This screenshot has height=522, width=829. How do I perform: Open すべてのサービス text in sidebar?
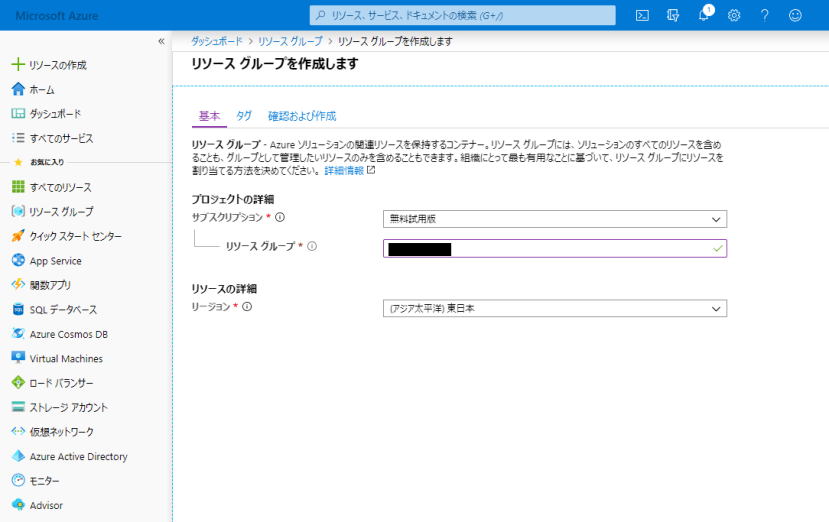tap(61, 139)
